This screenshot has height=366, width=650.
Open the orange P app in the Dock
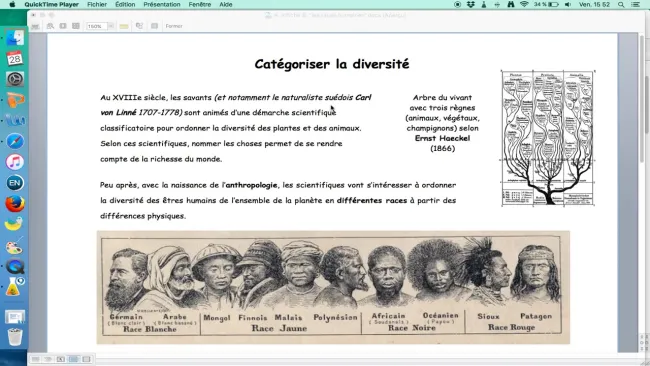click(15, 100)
